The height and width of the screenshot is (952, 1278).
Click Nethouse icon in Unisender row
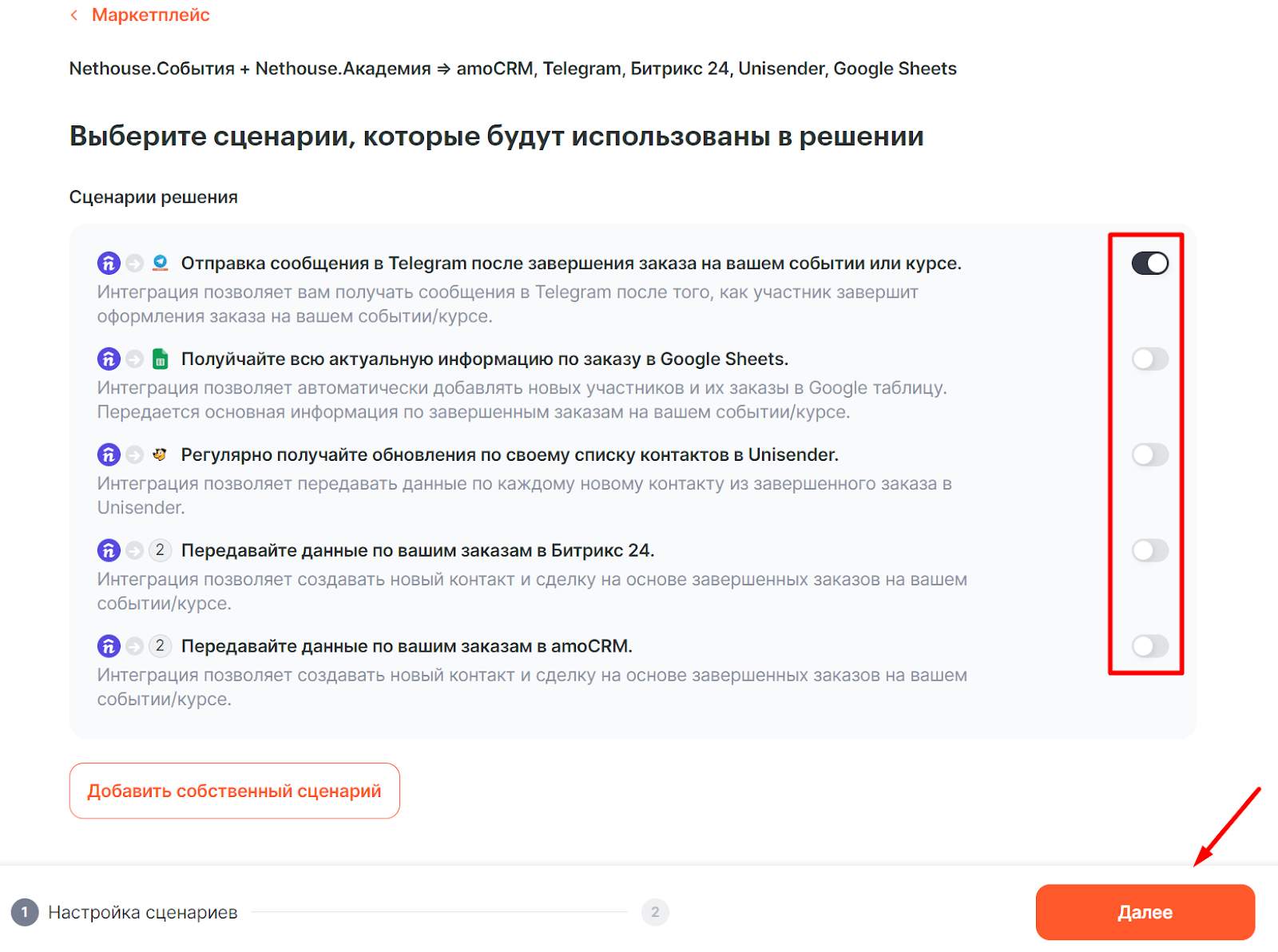(109, 454)
